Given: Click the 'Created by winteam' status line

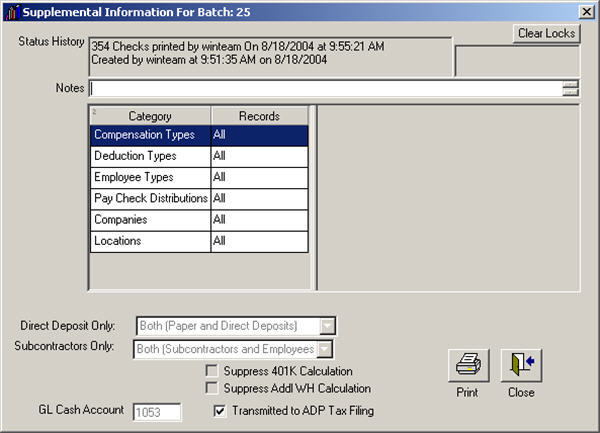Looking at the screenshot, I should click(x=209, y=60).
